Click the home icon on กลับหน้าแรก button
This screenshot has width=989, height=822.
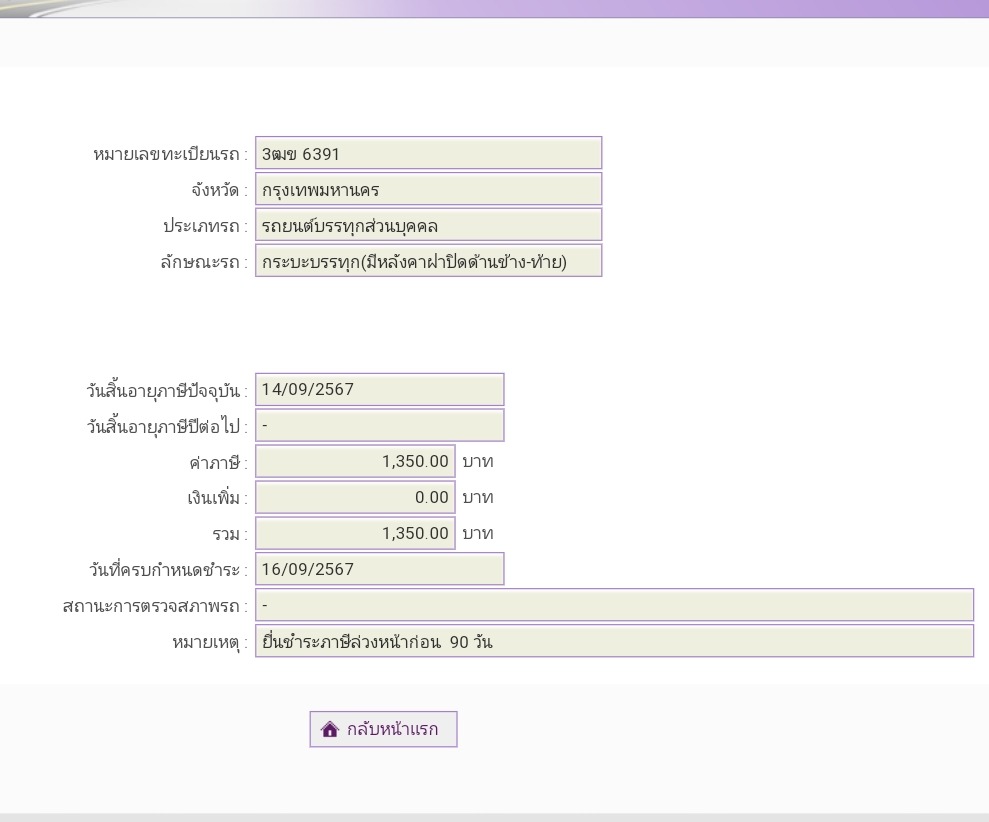329,729
